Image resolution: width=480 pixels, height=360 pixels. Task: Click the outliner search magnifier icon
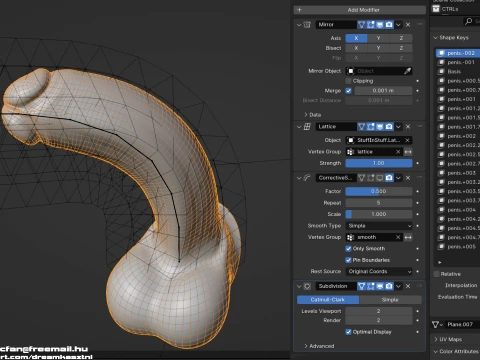coord(468,21)
